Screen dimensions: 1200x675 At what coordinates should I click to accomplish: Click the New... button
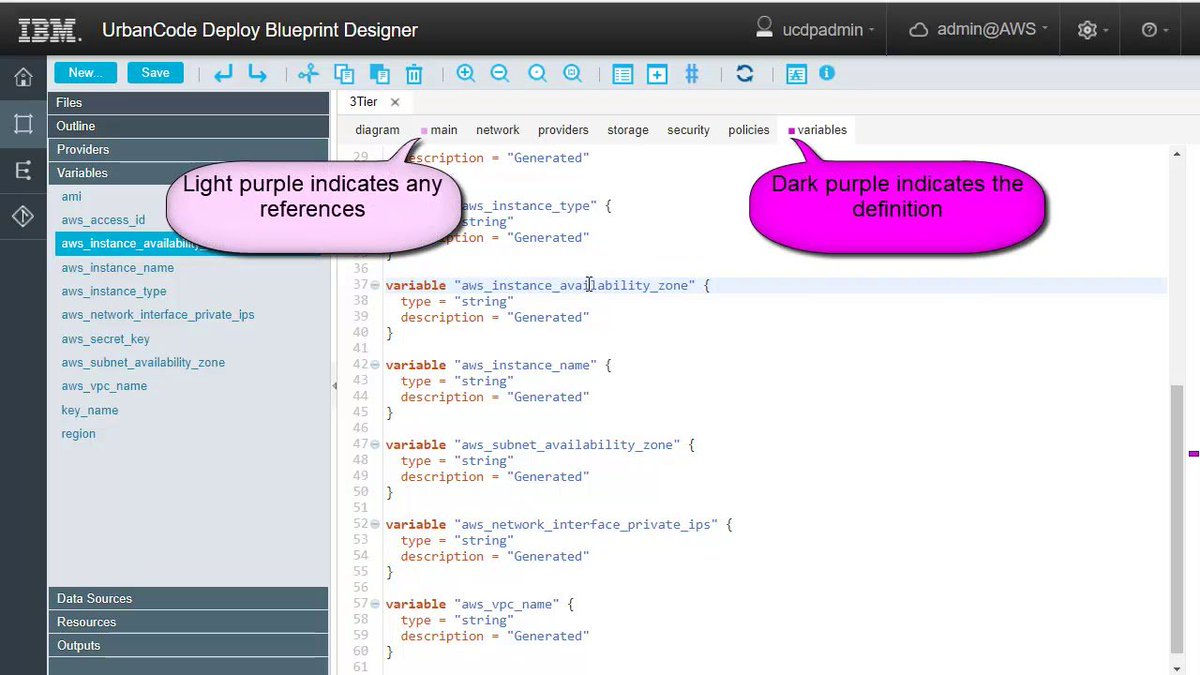click(85, 73)
